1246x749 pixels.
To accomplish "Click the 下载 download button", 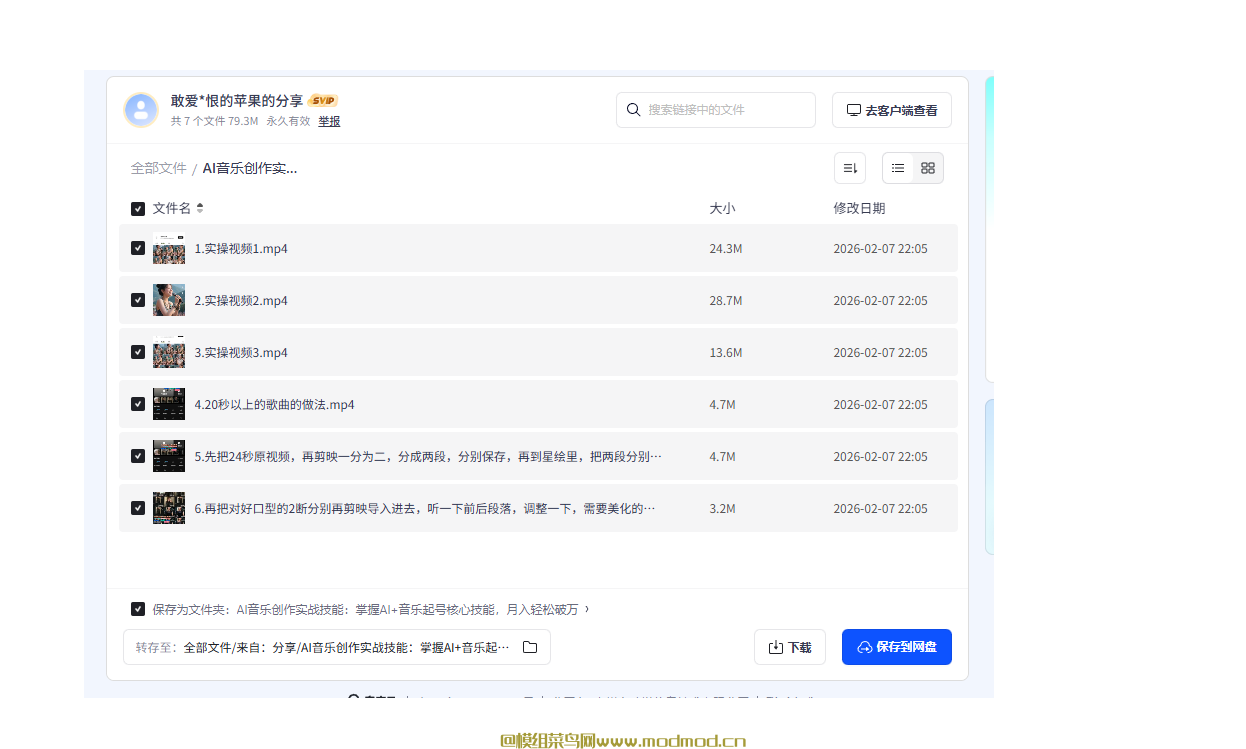I will pyautogui.click(x=789, y=647).
